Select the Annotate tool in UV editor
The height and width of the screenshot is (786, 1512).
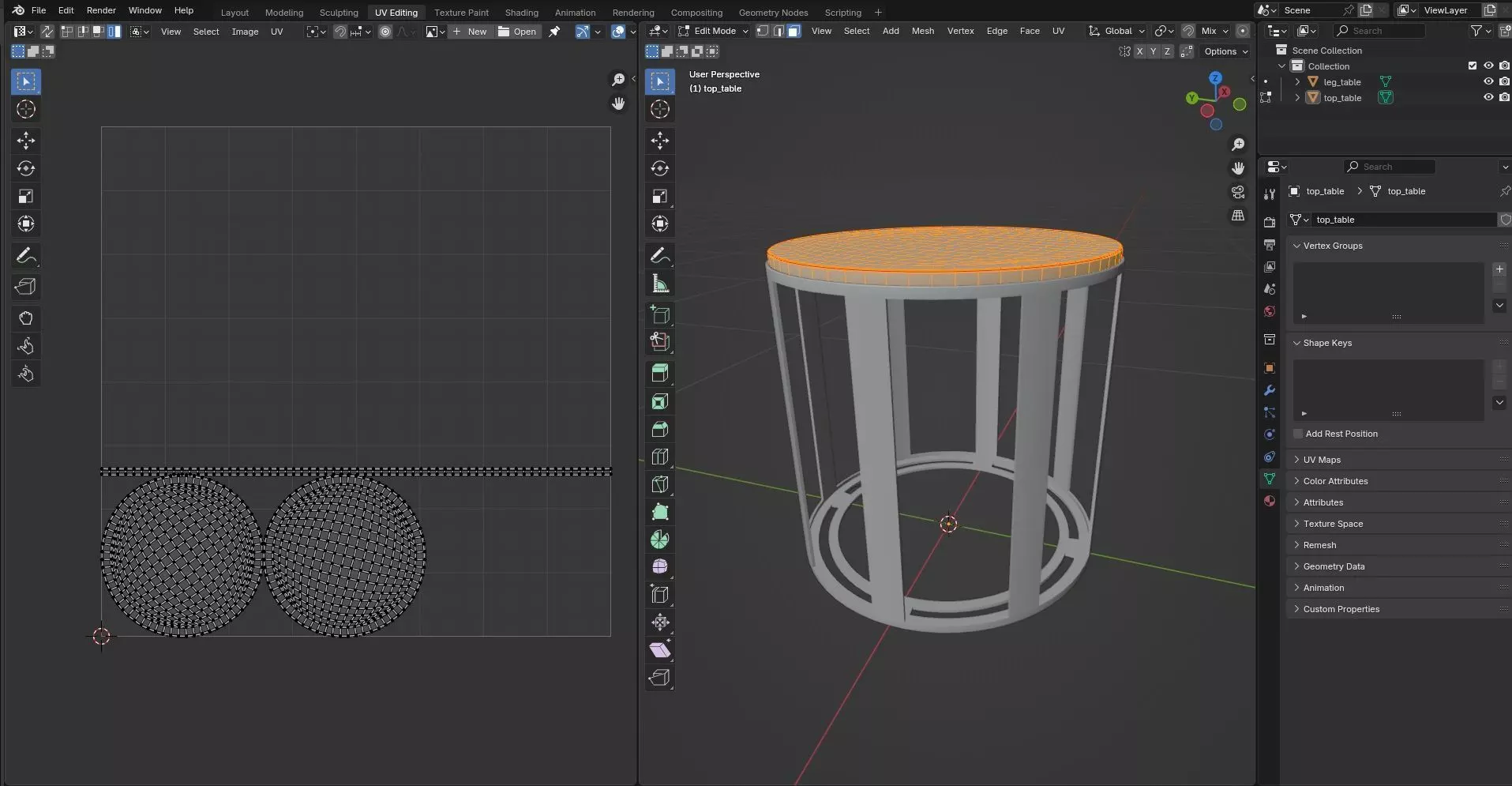tap(26, 256)
